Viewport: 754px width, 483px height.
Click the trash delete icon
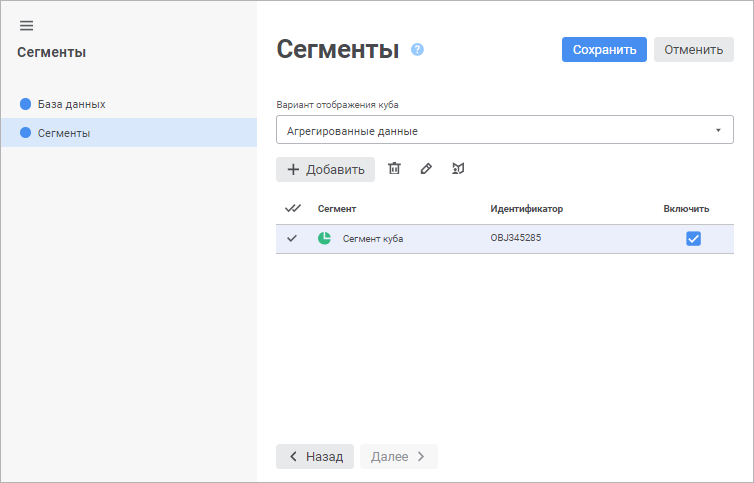(x=394, y=169)
